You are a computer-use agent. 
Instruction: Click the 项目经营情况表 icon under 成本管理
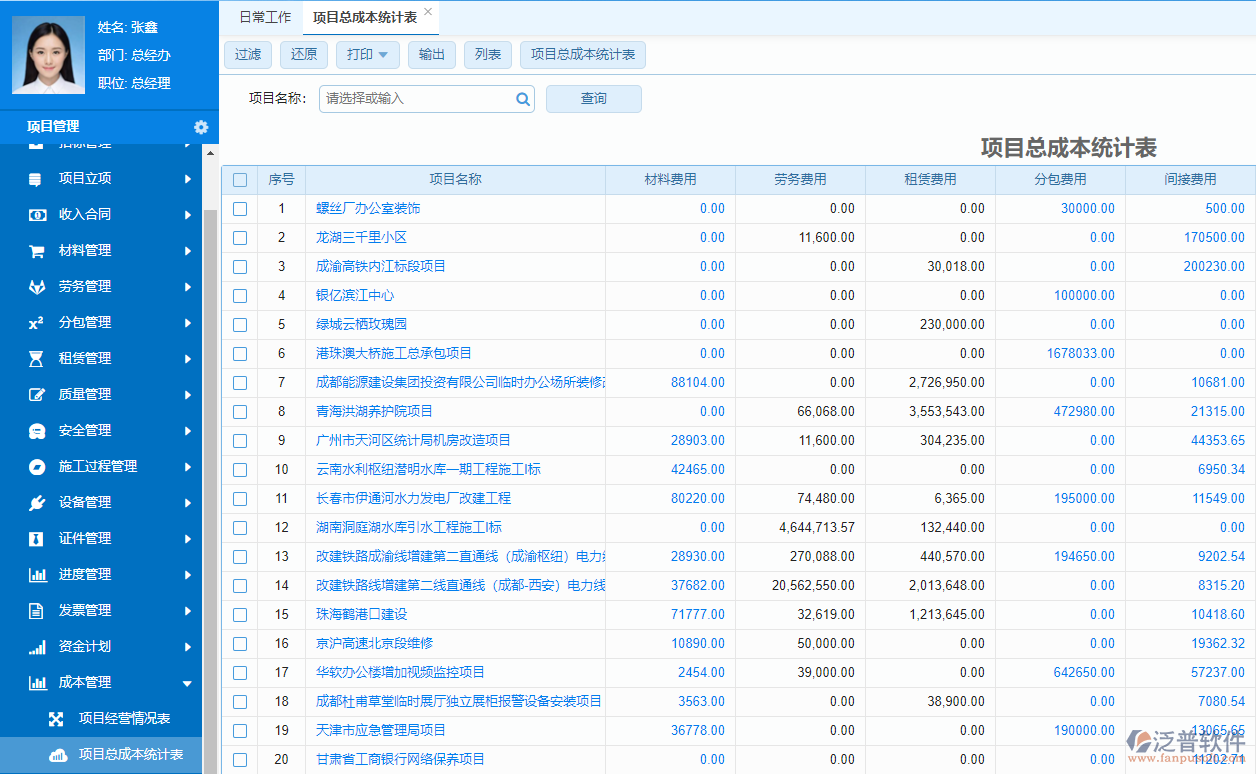coord(55,718)
